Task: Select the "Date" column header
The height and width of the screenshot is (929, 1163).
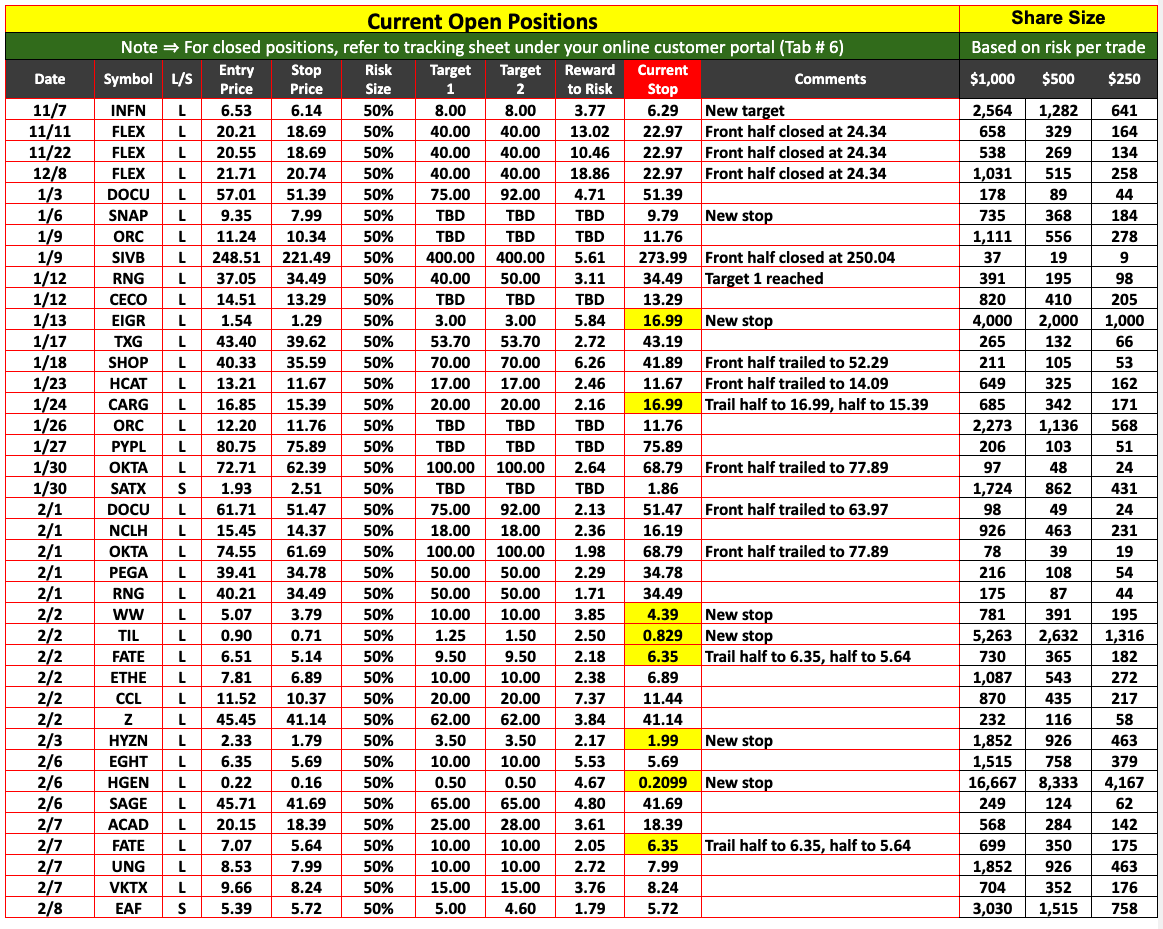Action: point(50,79)
